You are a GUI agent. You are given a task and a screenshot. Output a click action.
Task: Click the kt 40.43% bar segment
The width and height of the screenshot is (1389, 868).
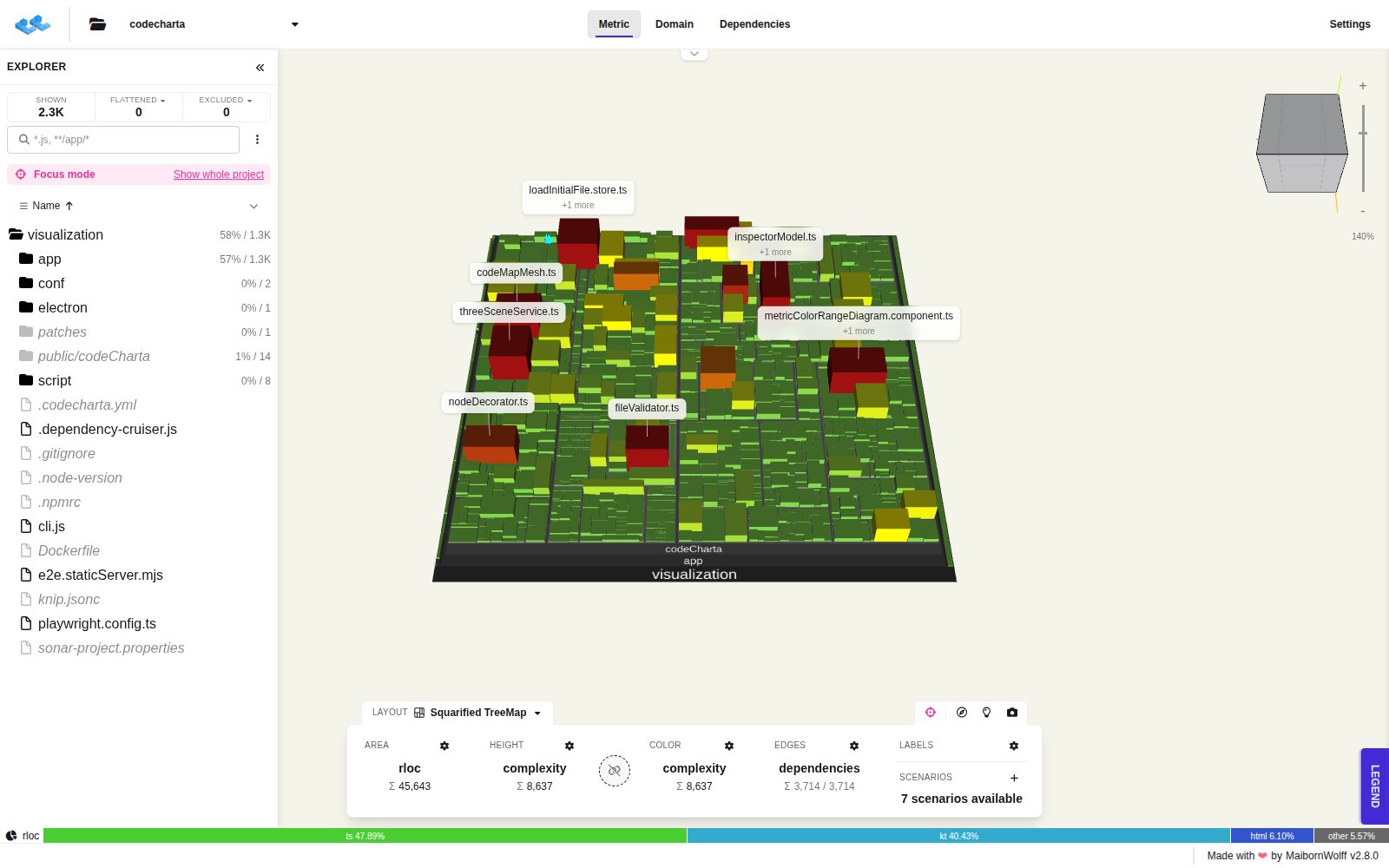(958, 836)
